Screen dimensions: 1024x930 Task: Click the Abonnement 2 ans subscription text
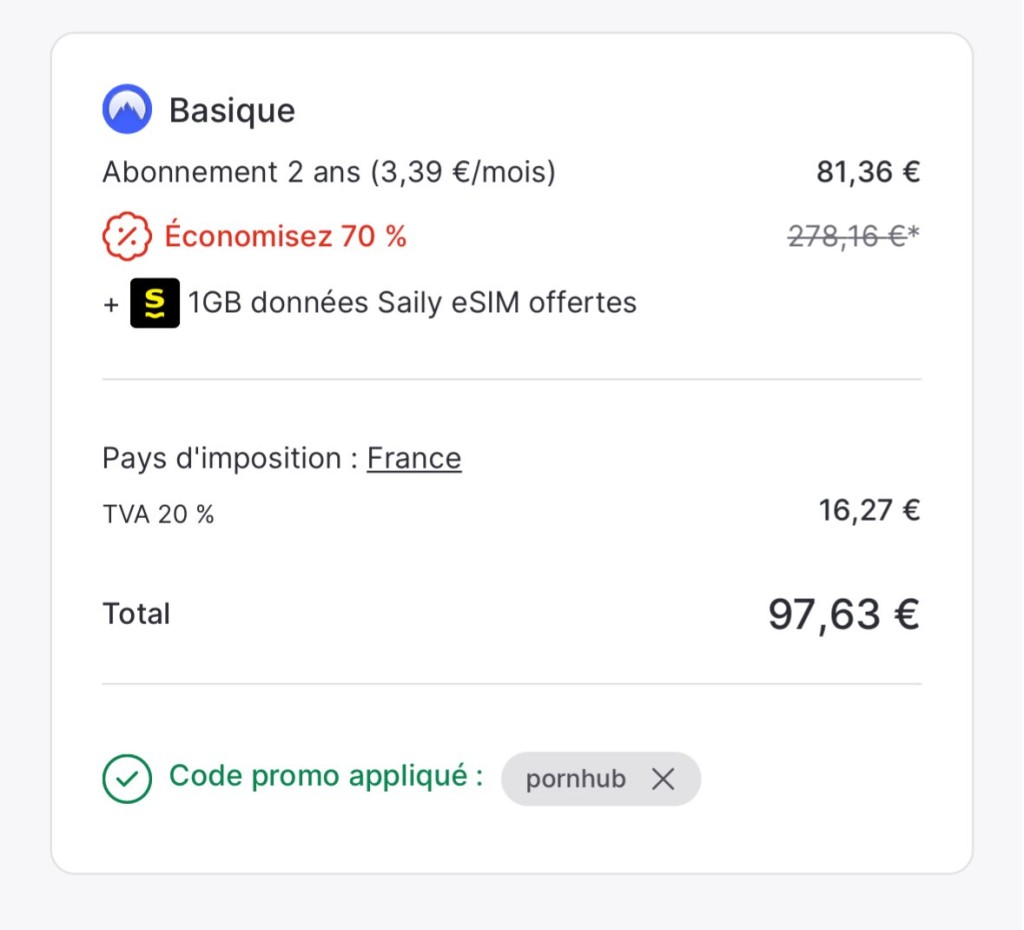[328, 172]
